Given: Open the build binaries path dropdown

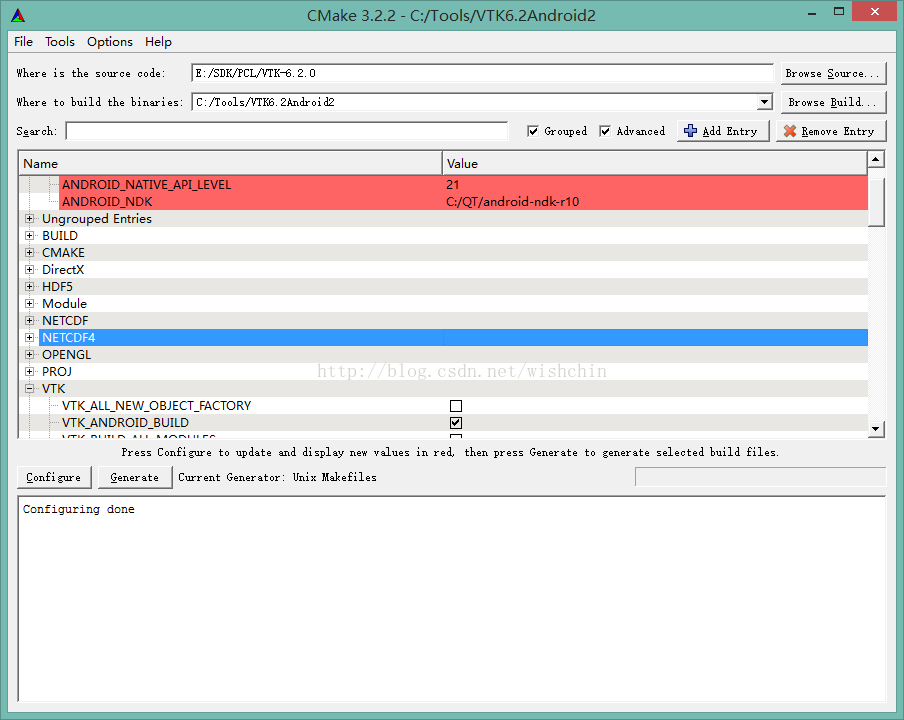Looking at the screenshot, I should click(x=764, y=102).
